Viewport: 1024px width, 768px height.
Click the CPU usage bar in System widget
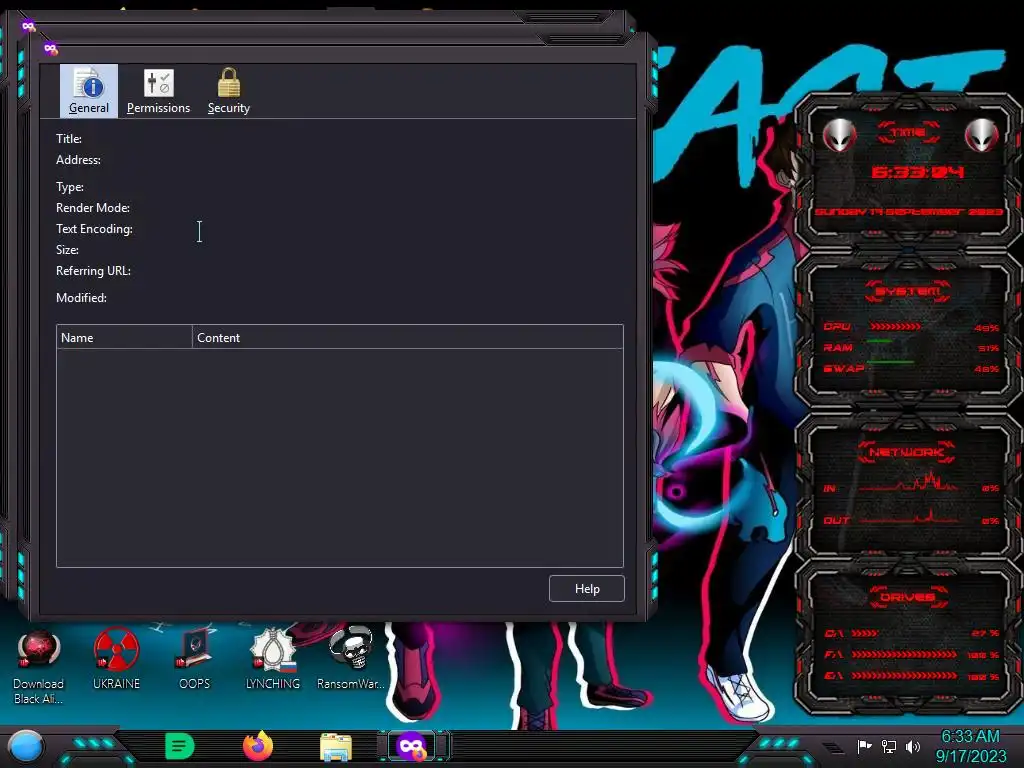click(895, 327)
